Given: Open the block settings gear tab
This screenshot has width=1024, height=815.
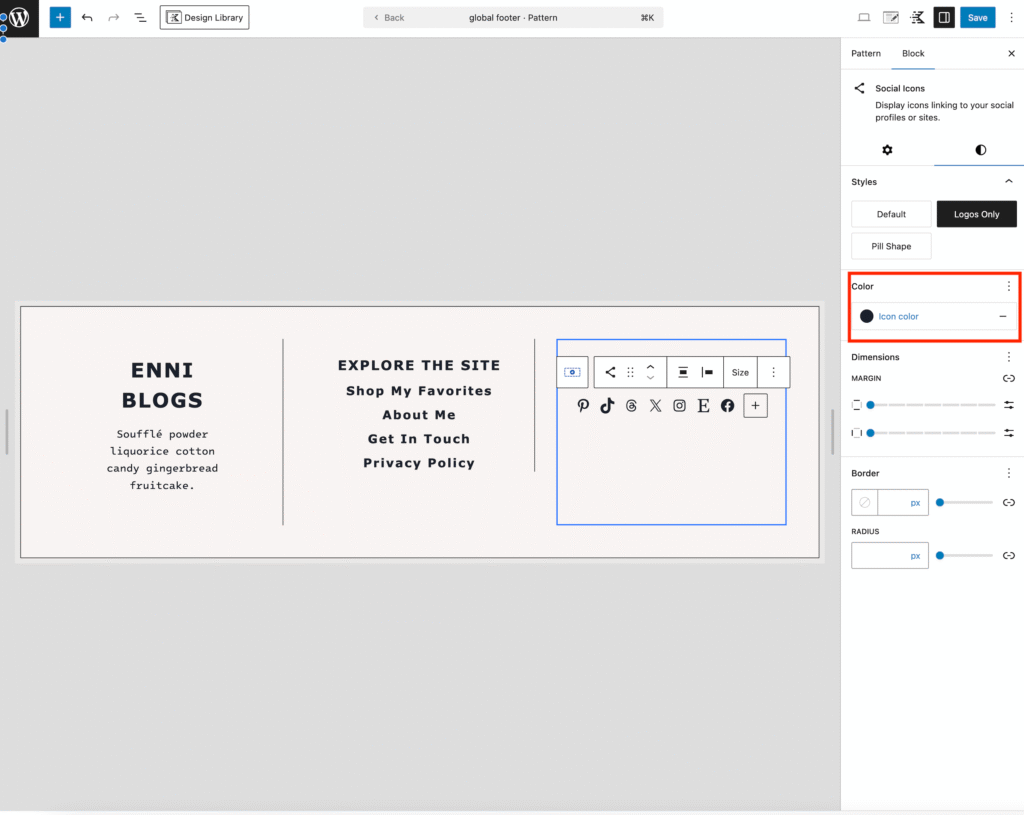Looking at the screenshot, I should click(887, 150).
